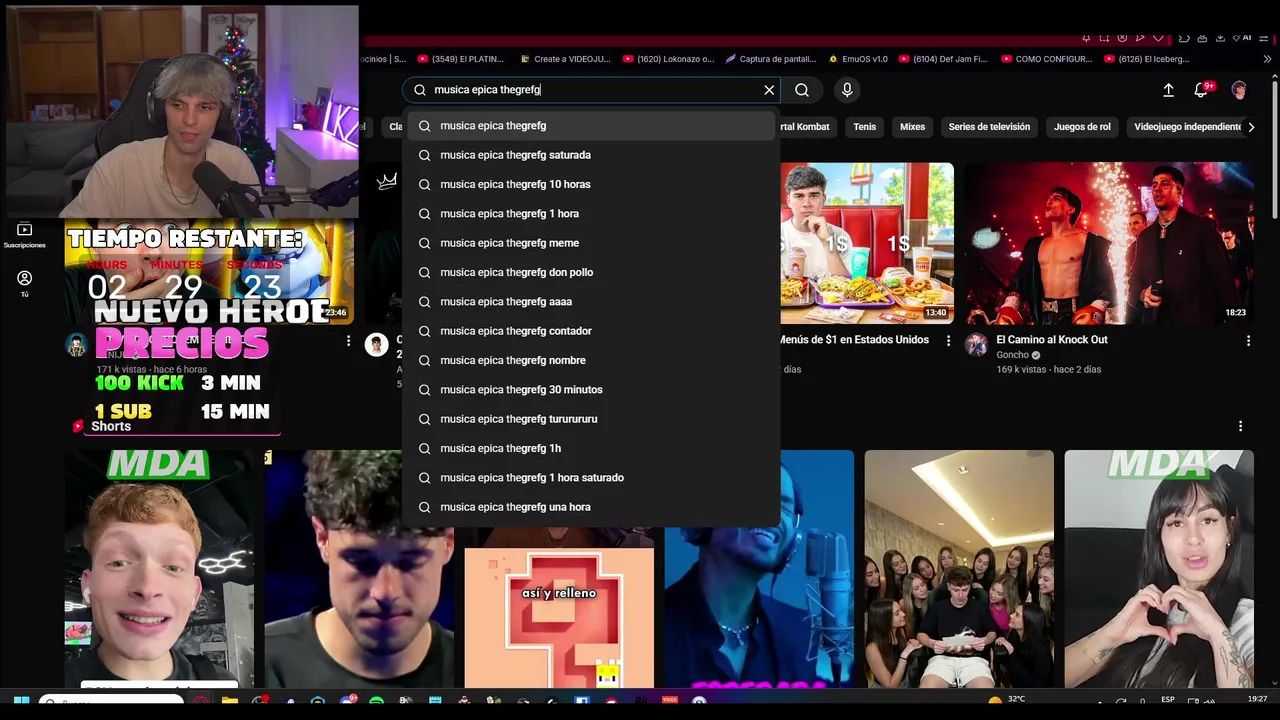This screenshot has height=720, width=1280.
Task: Open the 'Captura de pantall...' bookmark
Action: (772, 59)
